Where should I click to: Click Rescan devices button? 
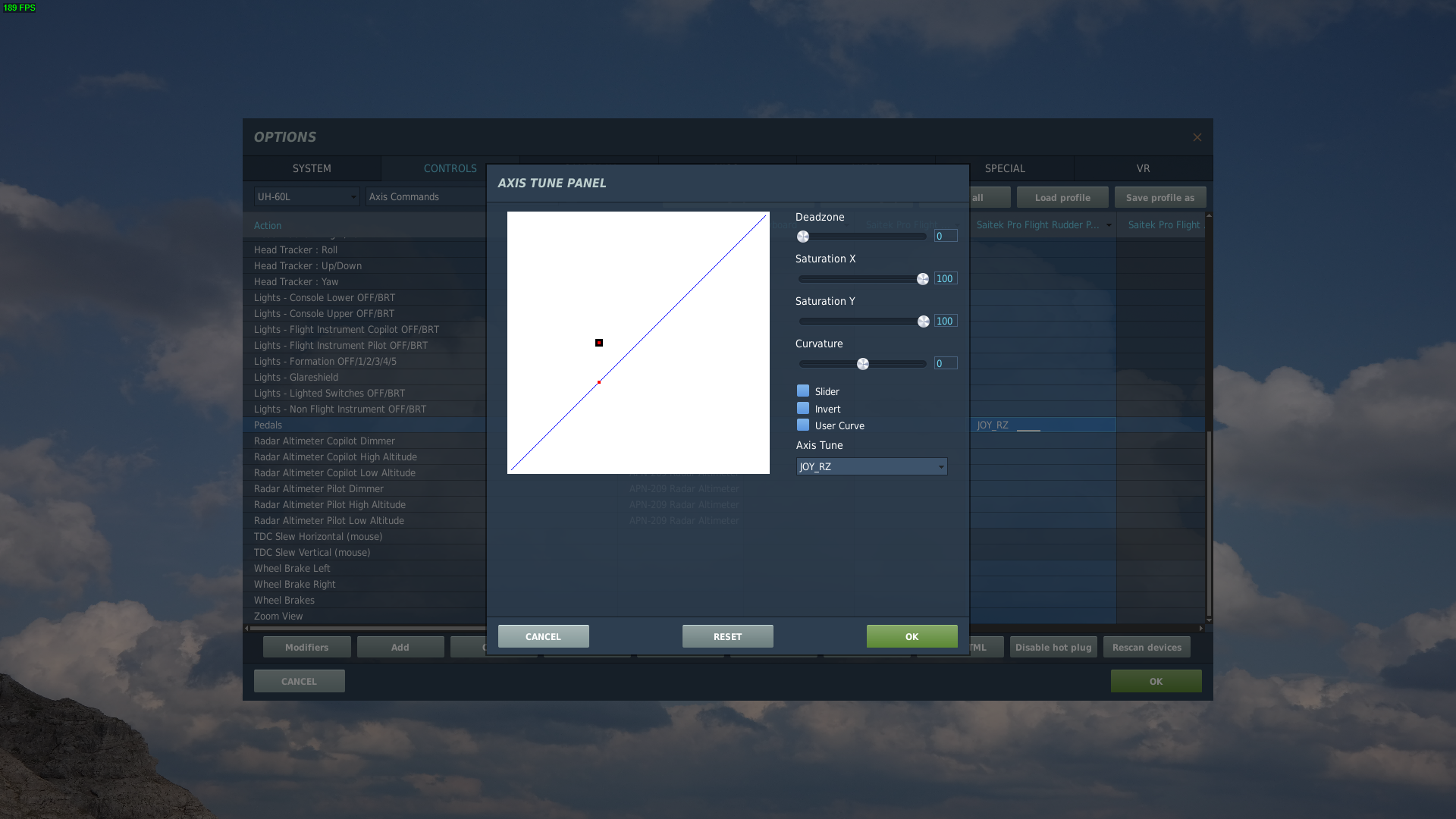pos(1147,647)
